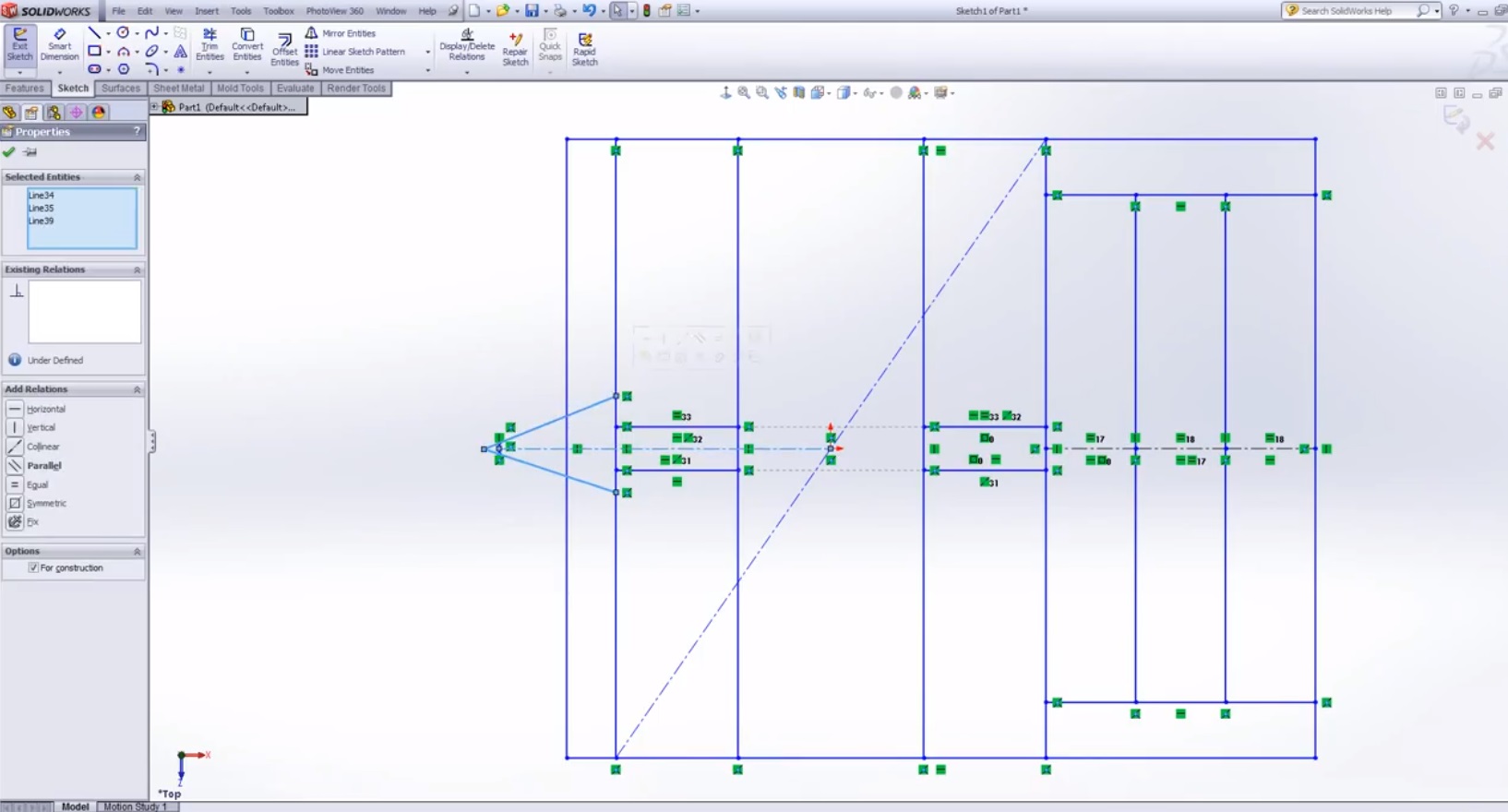Uncheck the For construction checkbox
The image size is (1508, 812).
pos(34,568)
